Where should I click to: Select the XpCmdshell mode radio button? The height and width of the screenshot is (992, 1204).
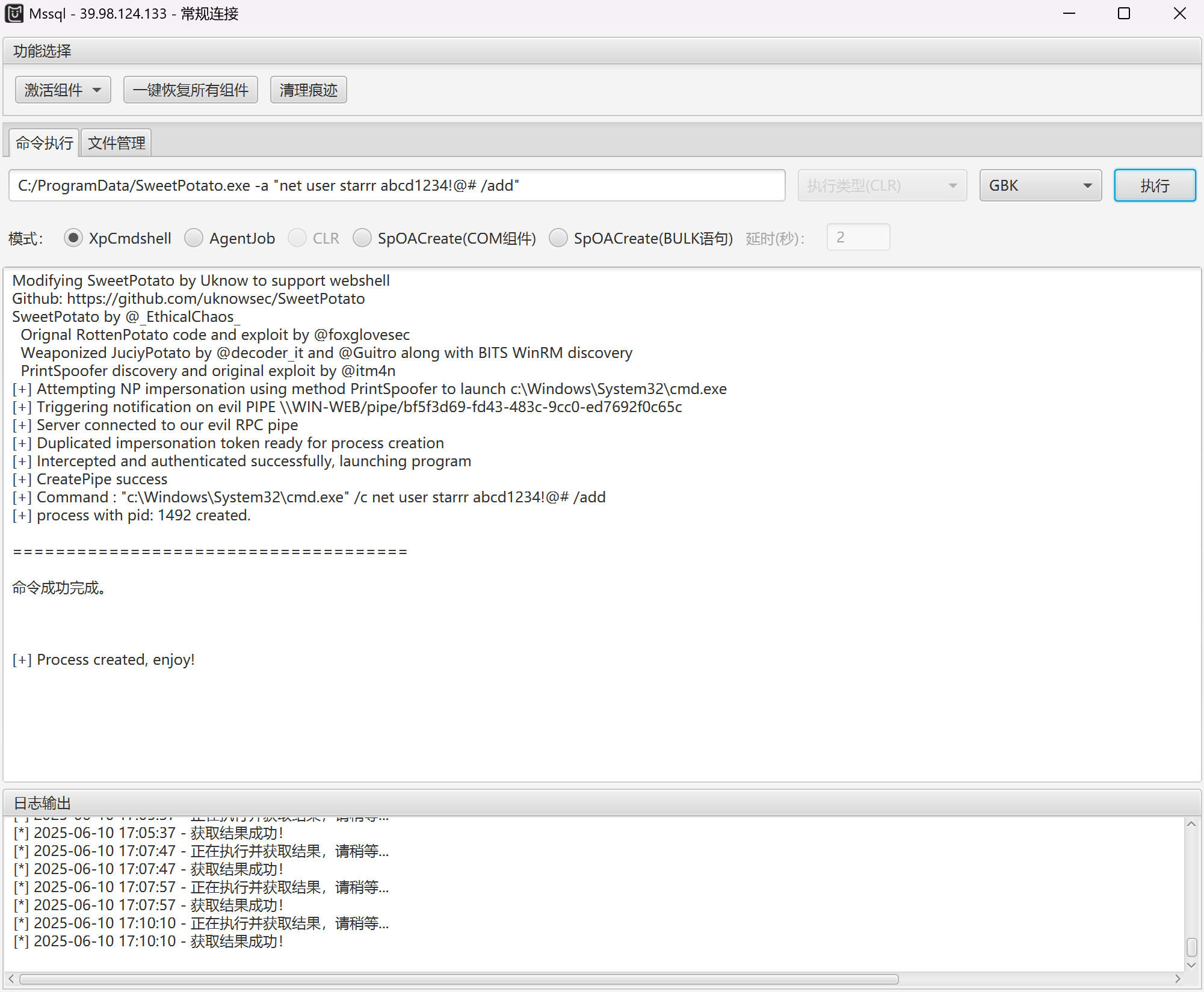73,238
